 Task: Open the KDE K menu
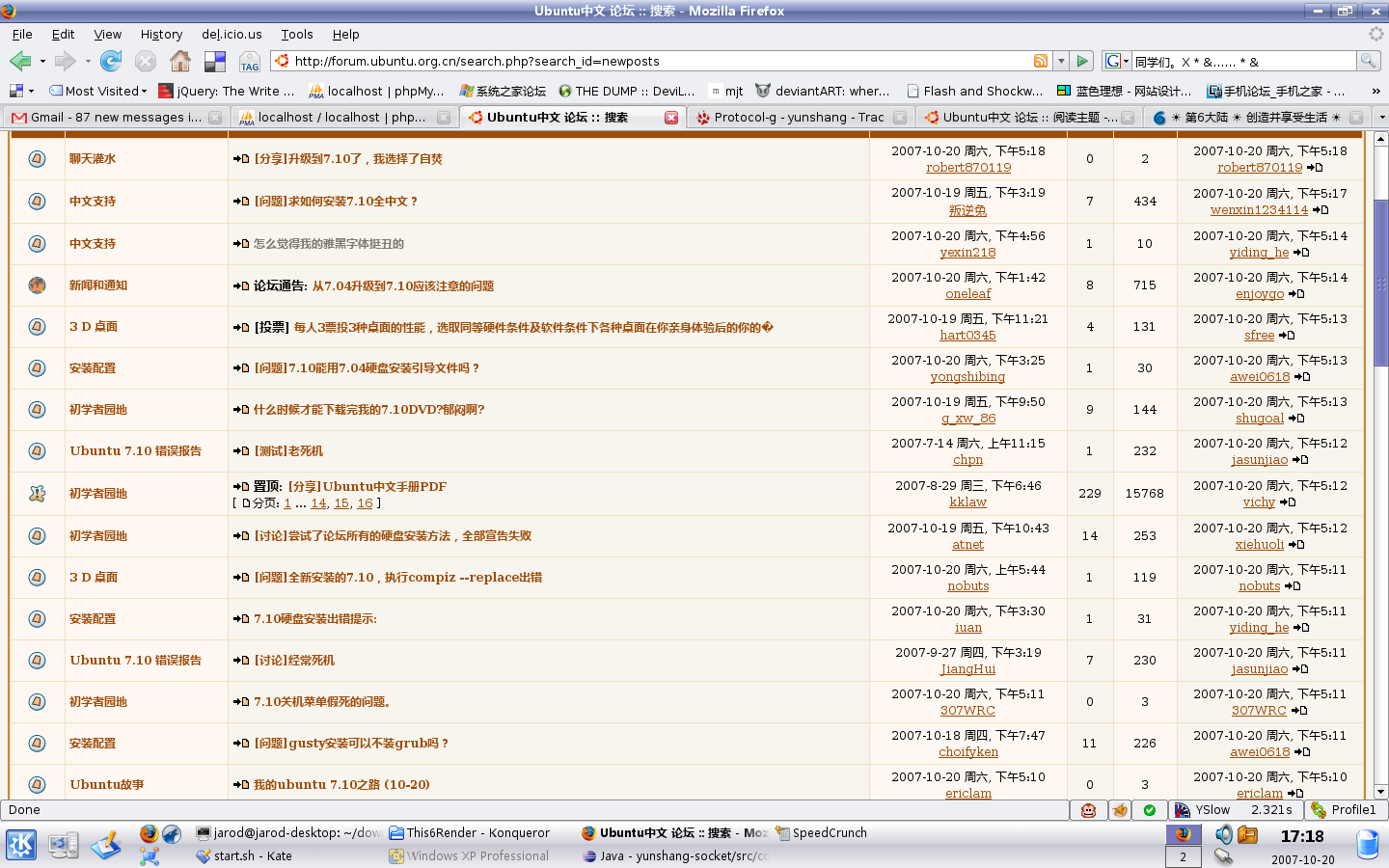click(21, 845)
